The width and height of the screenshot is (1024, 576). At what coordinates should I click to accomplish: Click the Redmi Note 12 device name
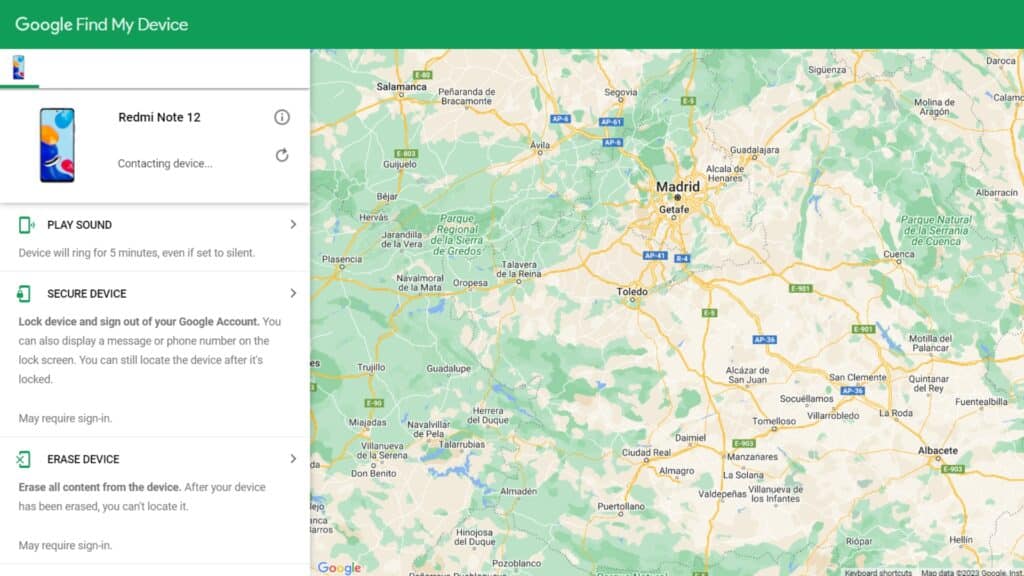click(159, 118)
